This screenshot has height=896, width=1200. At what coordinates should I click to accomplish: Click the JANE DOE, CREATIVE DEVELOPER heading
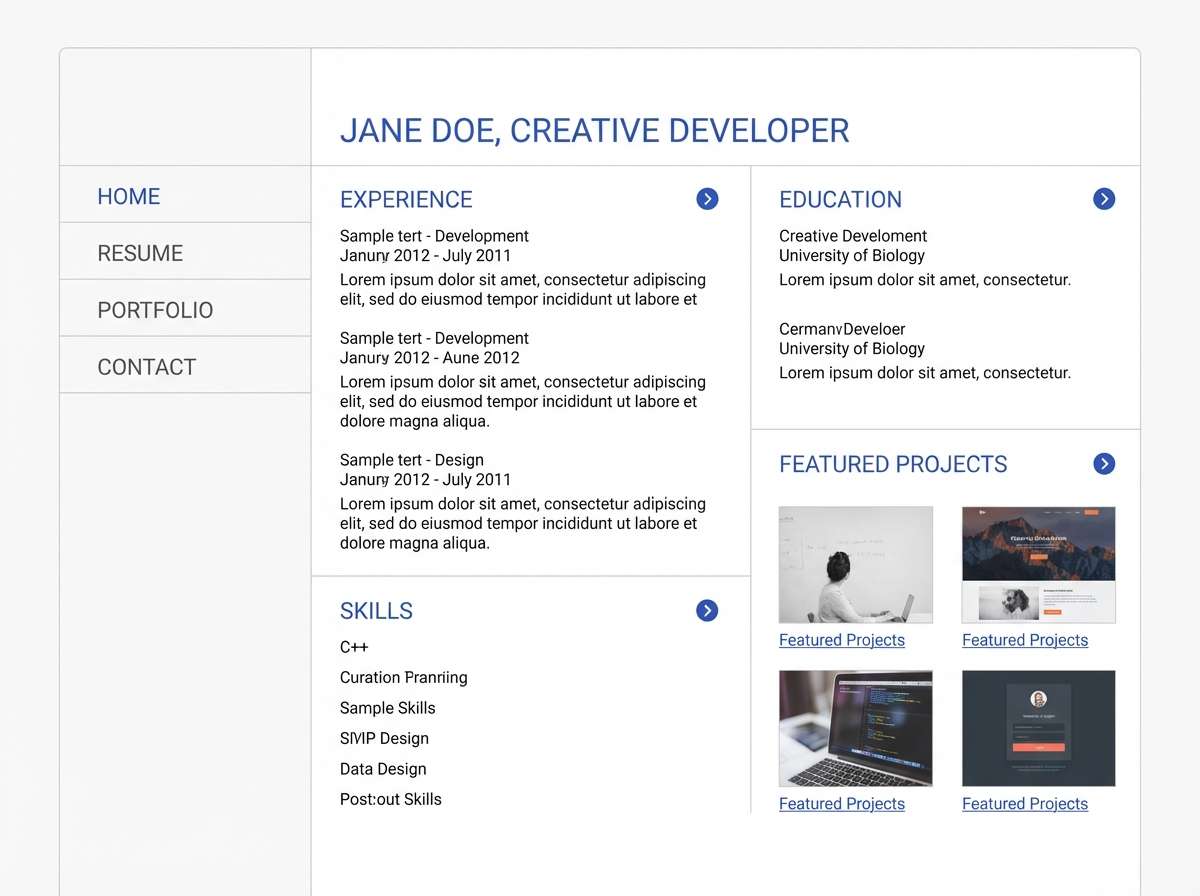click(595, 130)
